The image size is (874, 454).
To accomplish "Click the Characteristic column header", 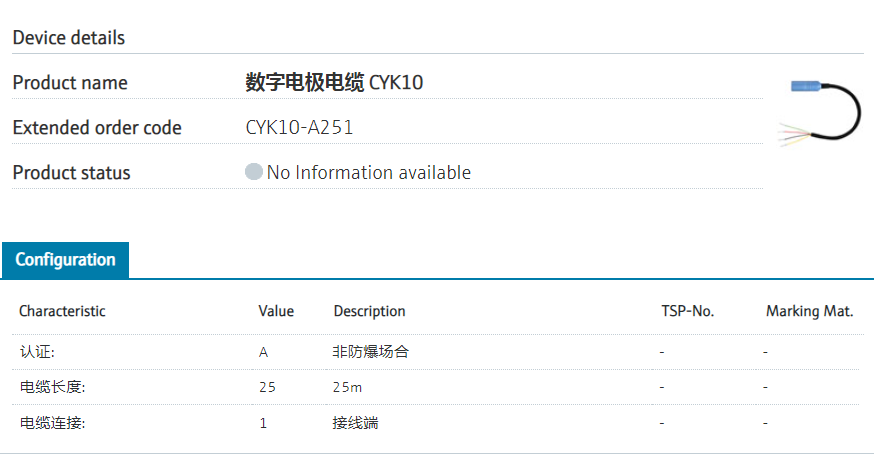I will (62, 311).
